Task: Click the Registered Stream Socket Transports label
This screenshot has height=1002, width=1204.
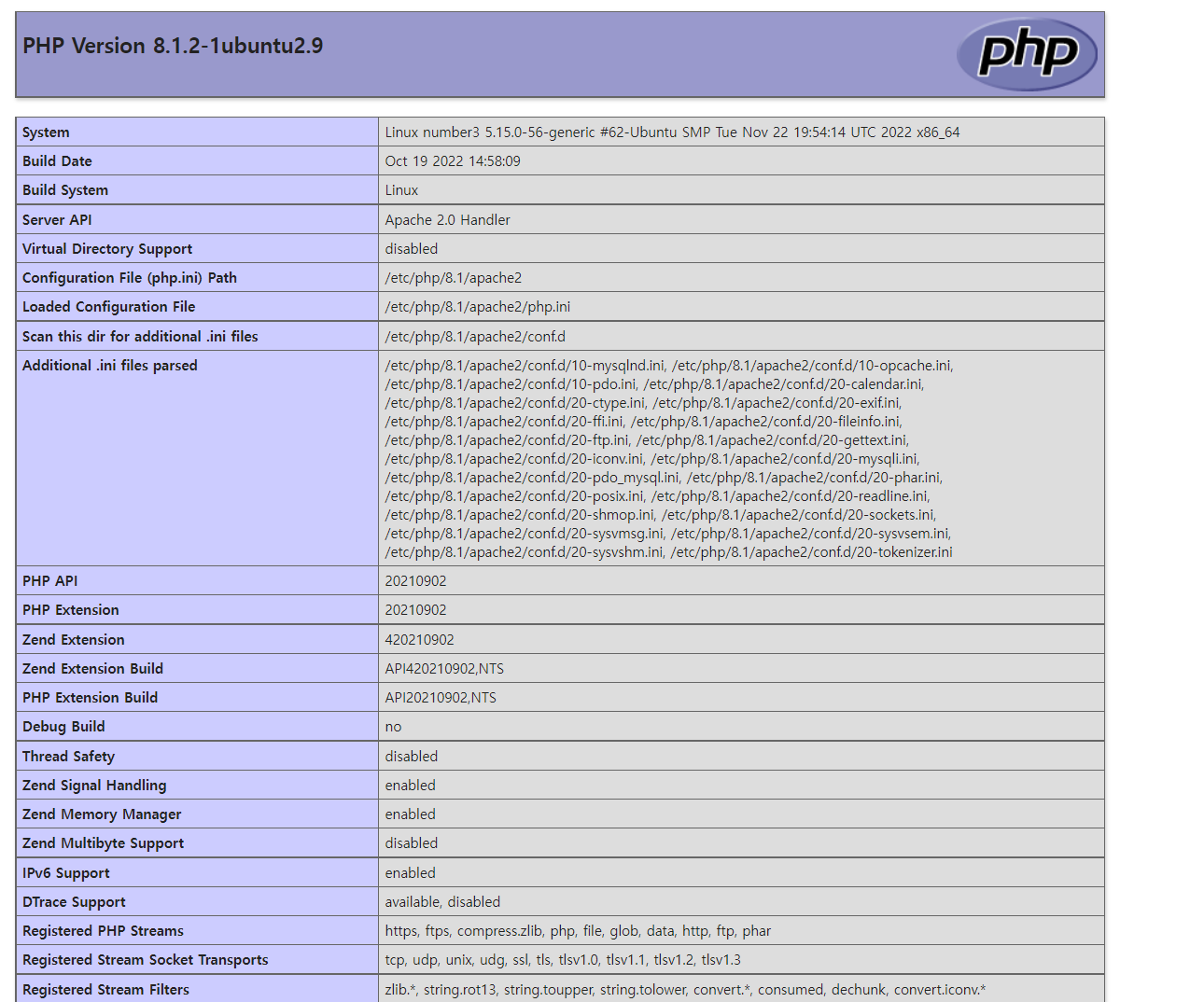Action: click(145, 960)
